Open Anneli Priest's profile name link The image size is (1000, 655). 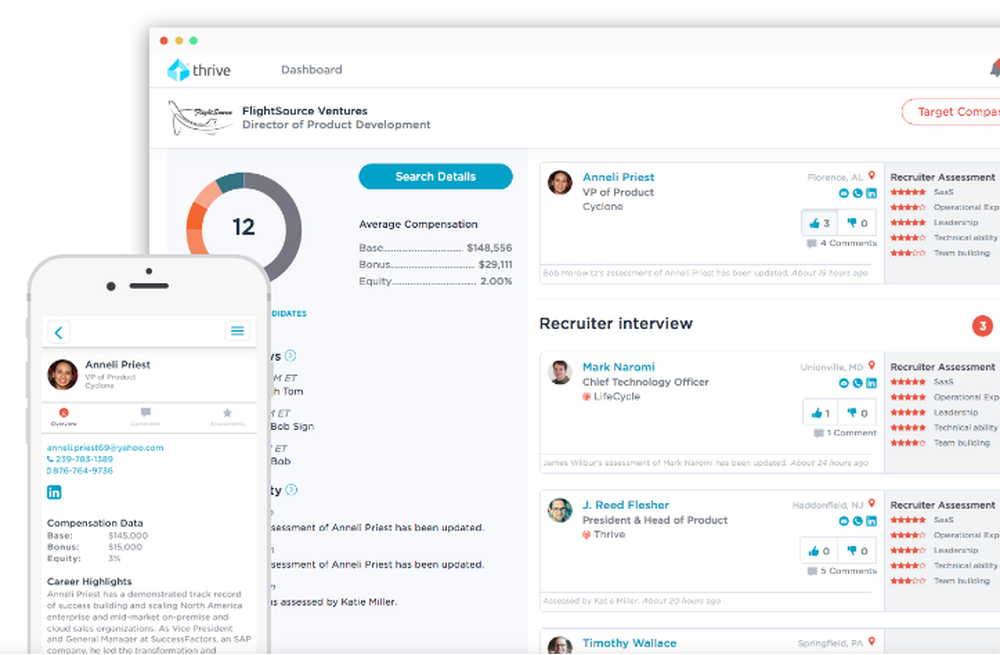(618, 177)
